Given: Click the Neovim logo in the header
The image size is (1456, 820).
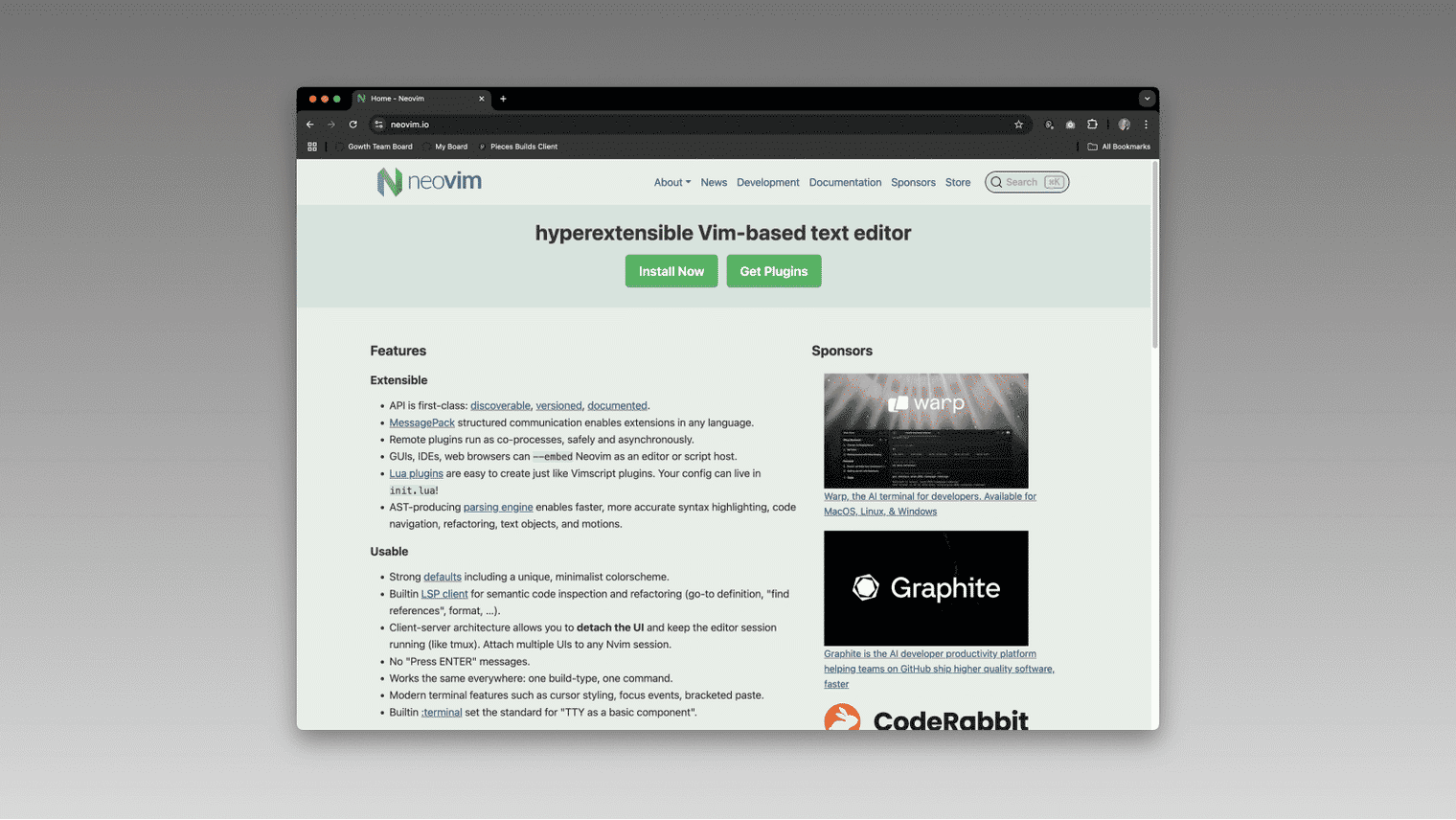Looking at the screenshot, I should point(429,181).
